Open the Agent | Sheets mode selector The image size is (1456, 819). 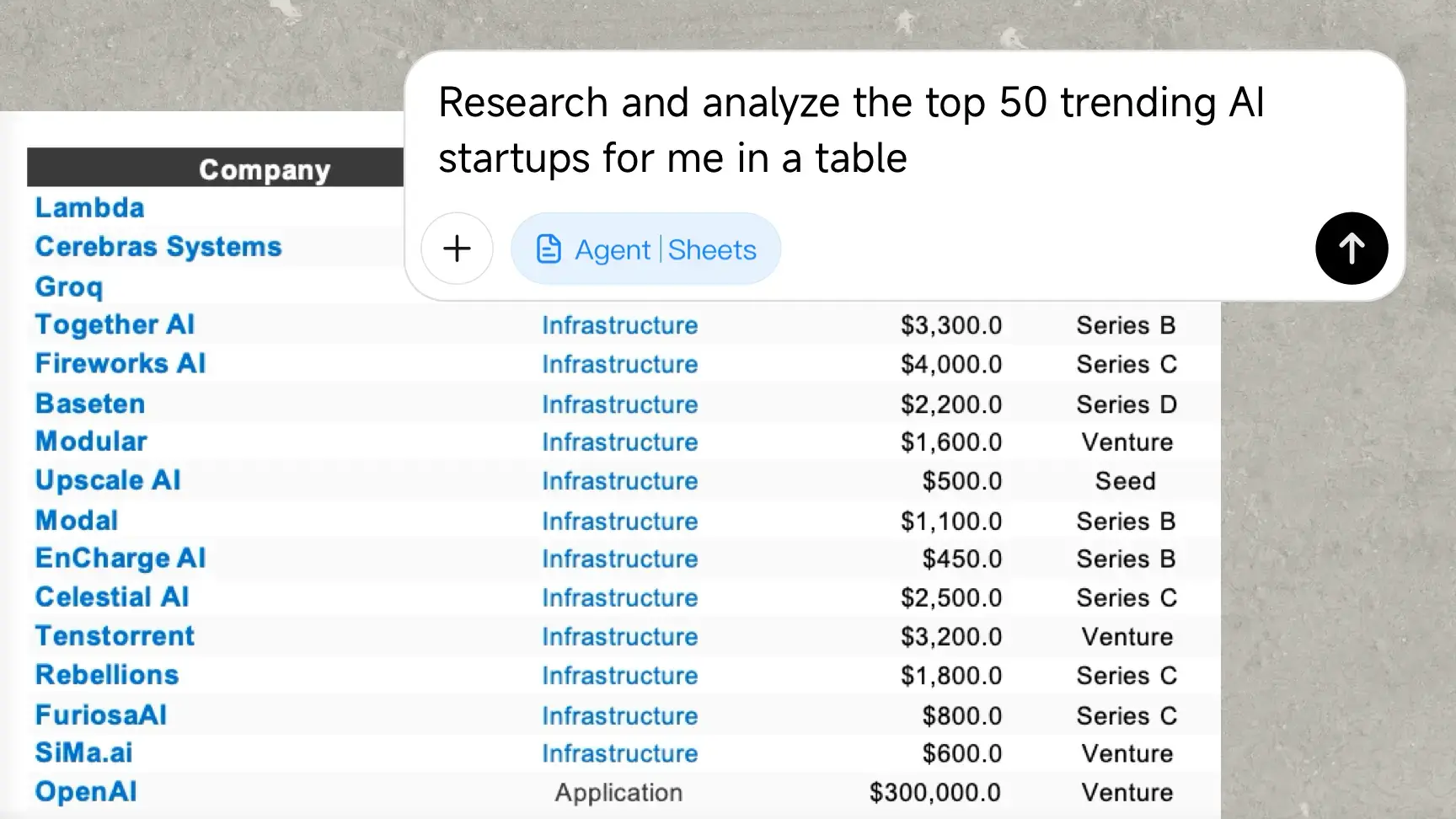pos(645,248)
